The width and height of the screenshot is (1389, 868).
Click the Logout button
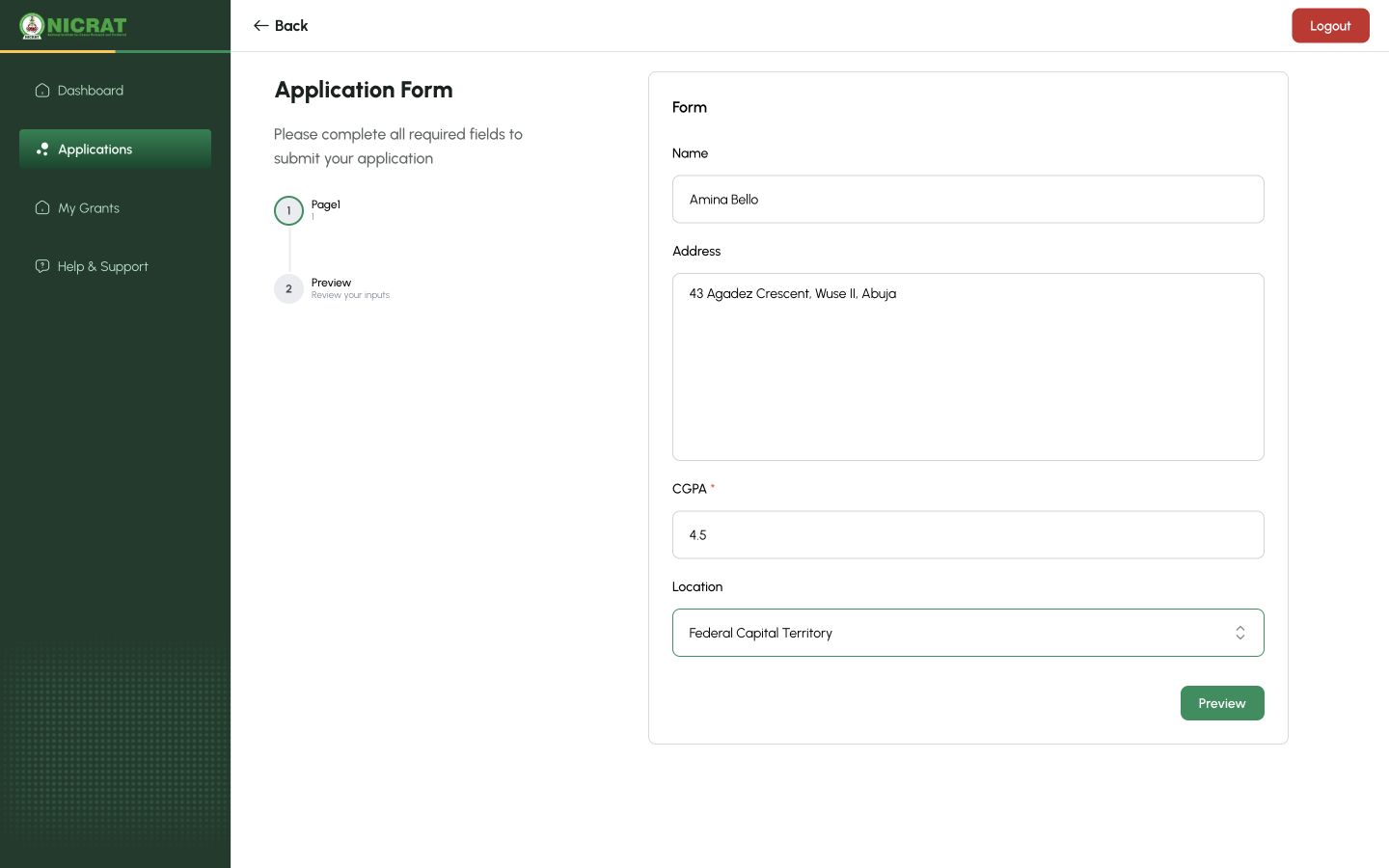click(1330, 26)
